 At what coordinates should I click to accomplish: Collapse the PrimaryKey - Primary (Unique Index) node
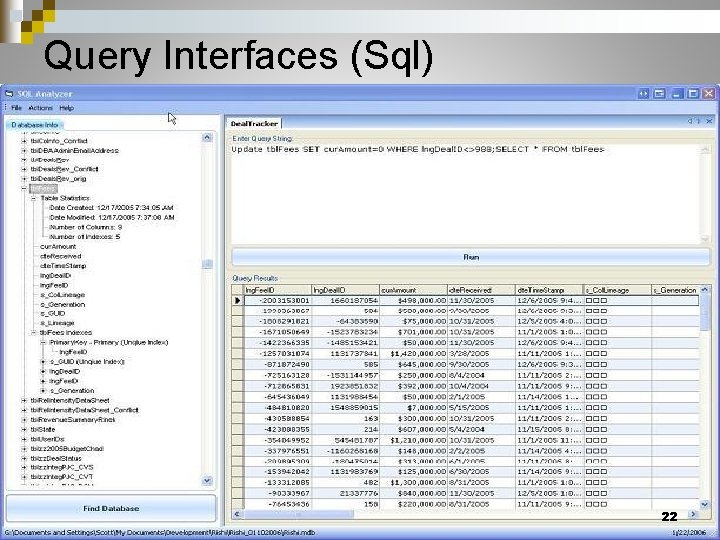tap(43, 343)
